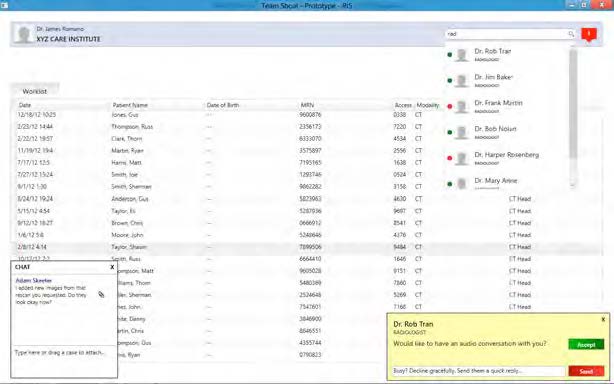This screenshot has height=384, width=614.
Task: Select the Smith, Sherman worklist row
Action: pyautogui.click(x=307, y=187)
